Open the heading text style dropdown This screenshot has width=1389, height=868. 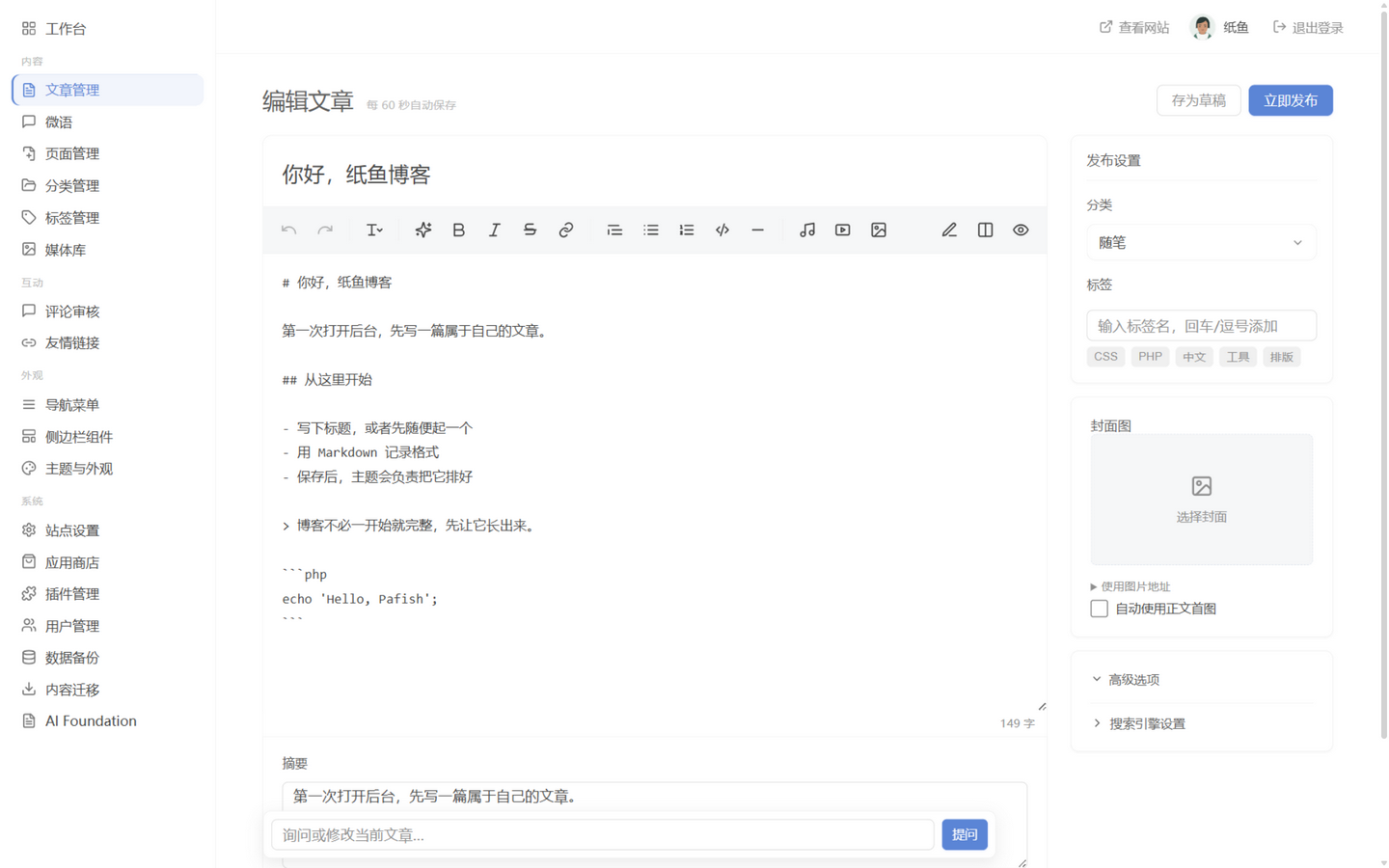pos(374,231)
